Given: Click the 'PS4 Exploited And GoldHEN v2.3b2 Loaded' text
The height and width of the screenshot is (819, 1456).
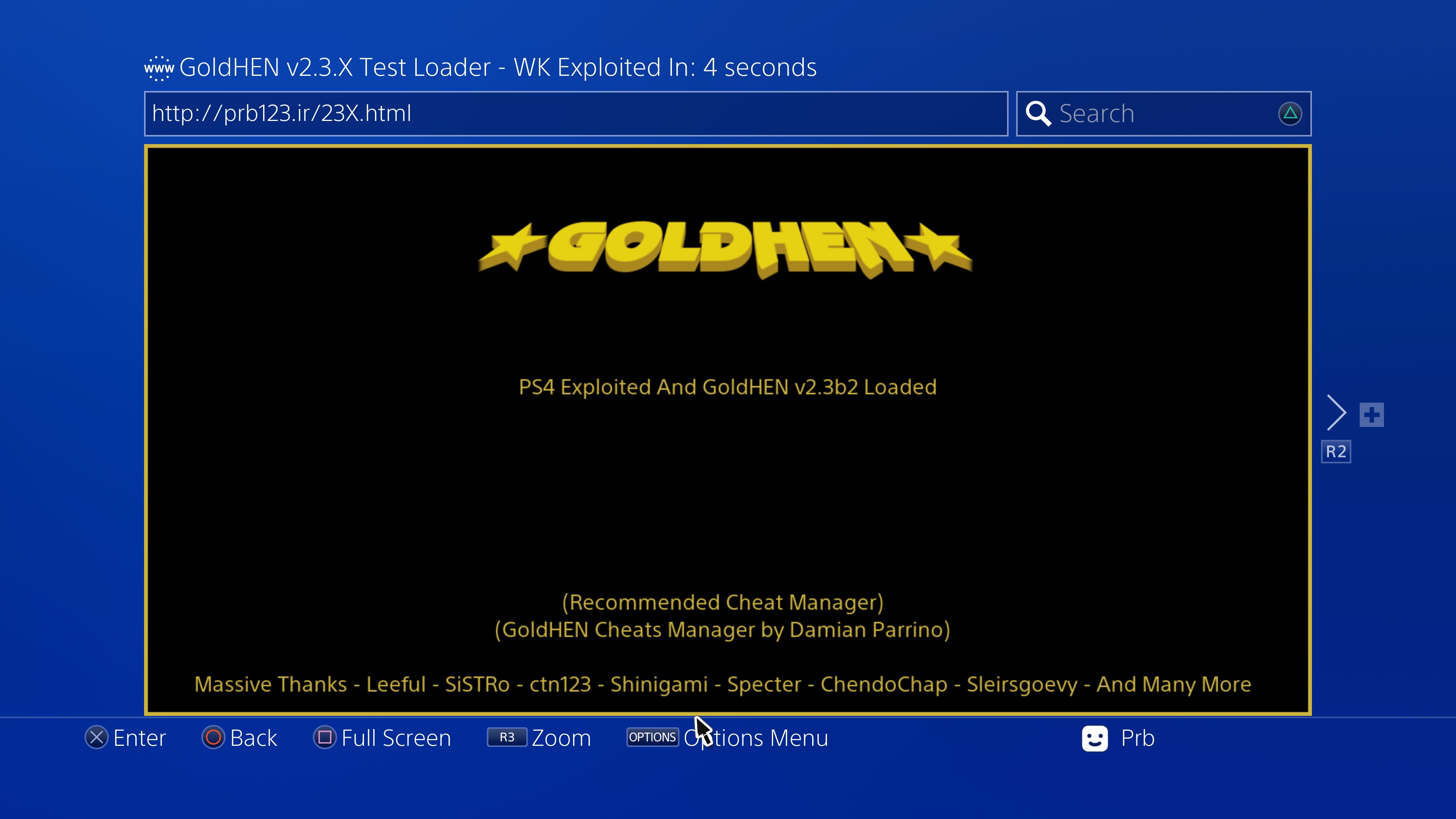Looking at the screenshot, I should point(728,387).
